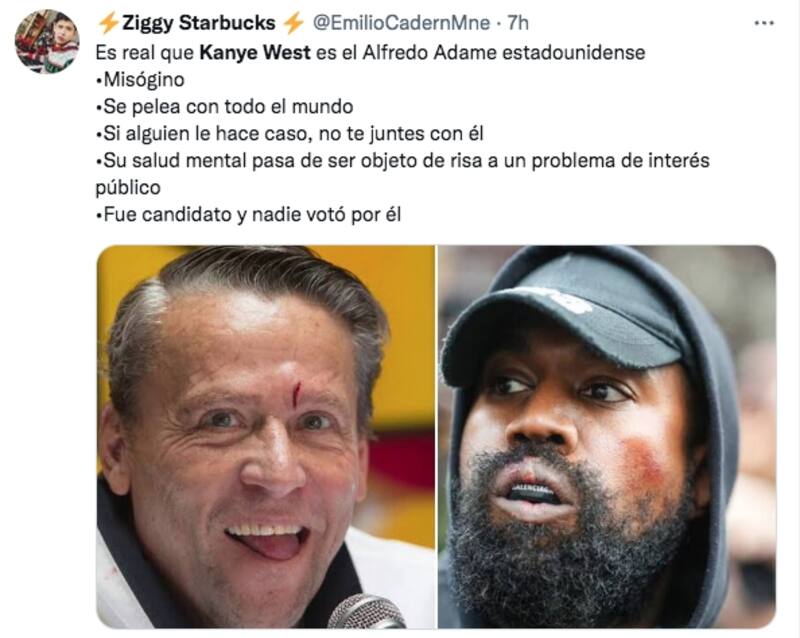Click the Si alguien le hace caso line

290,134
